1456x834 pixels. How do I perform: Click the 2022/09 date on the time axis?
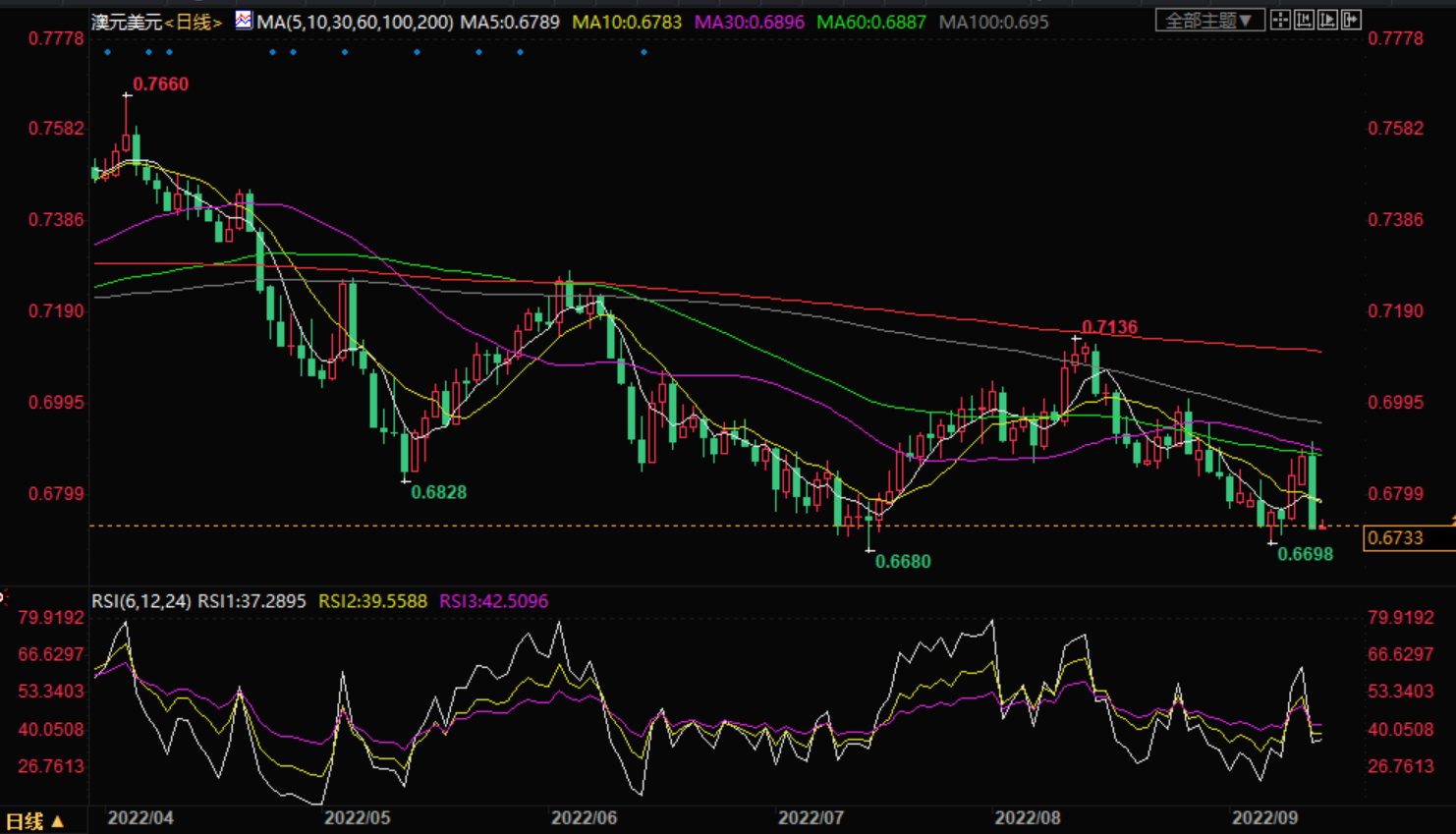pos(1265,818)
